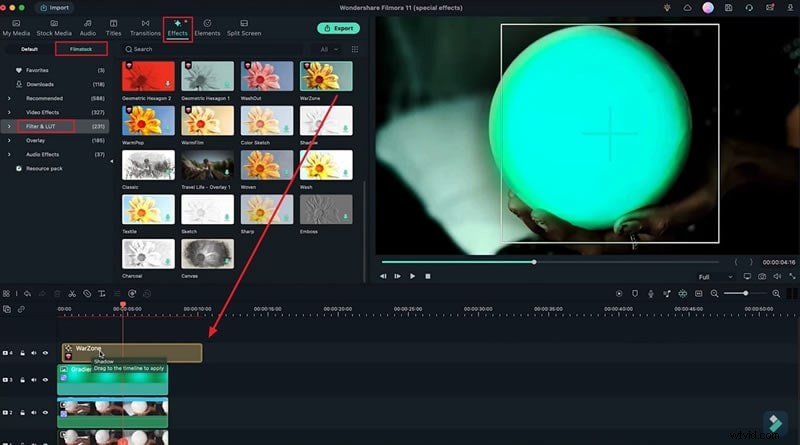Switch to the Audio tab

[88, 28]
